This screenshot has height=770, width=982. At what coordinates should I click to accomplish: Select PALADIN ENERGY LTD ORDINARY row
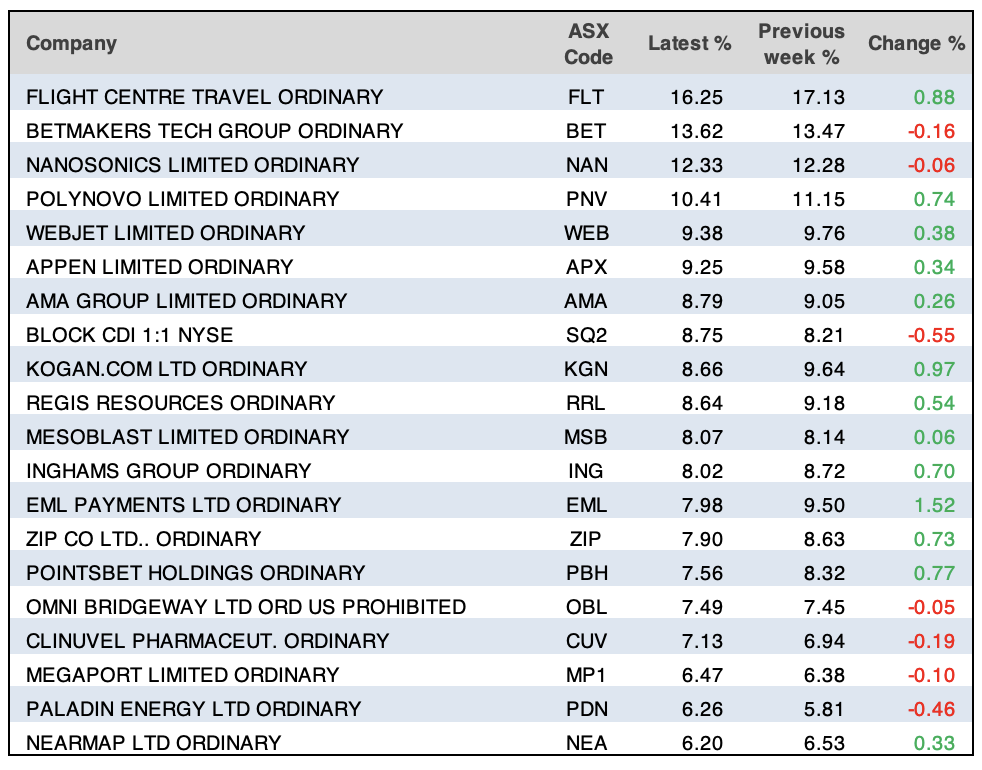pyautogui.click(x=193, y=709)
